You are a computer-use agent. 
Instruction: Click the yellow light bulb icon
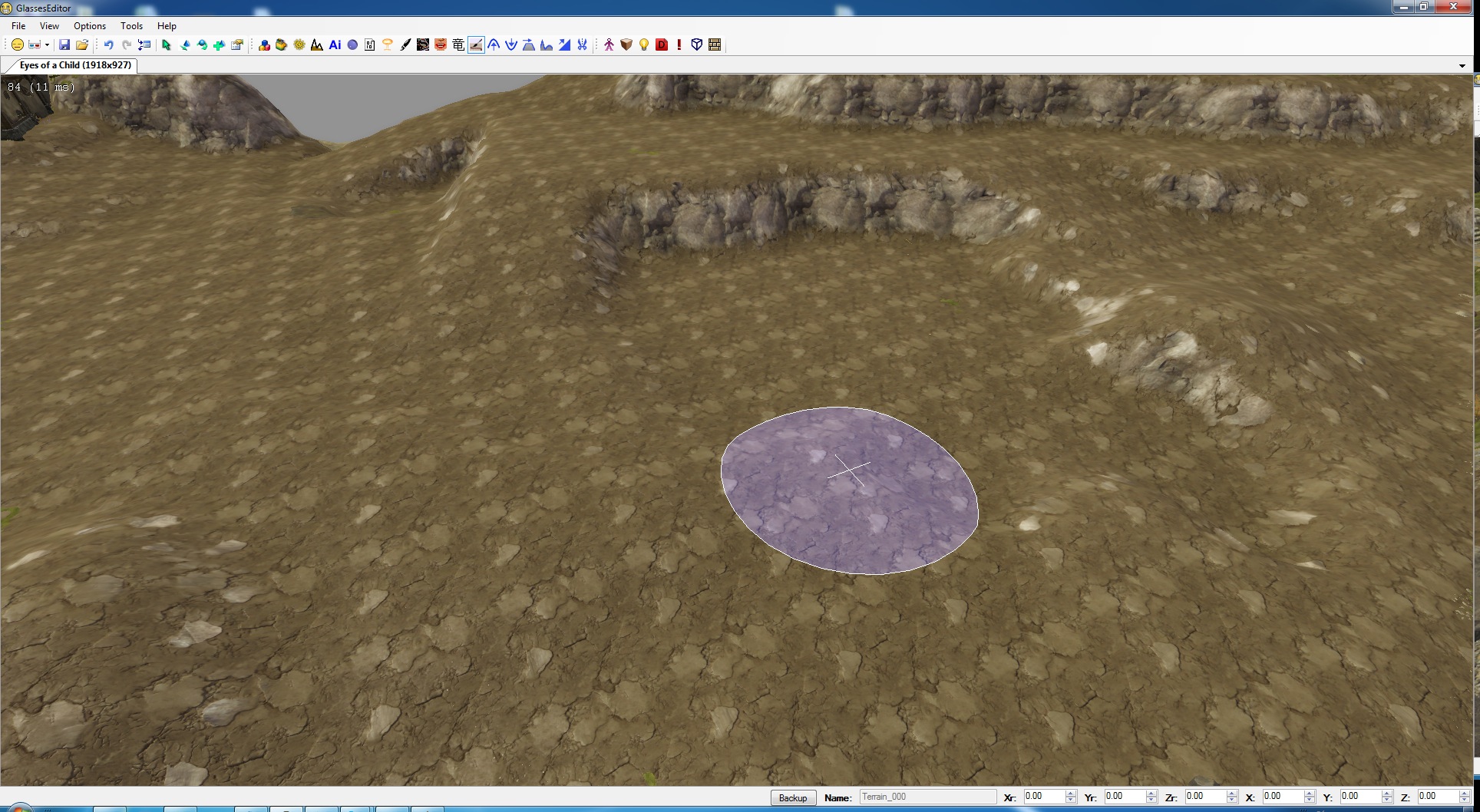[644, 45]
